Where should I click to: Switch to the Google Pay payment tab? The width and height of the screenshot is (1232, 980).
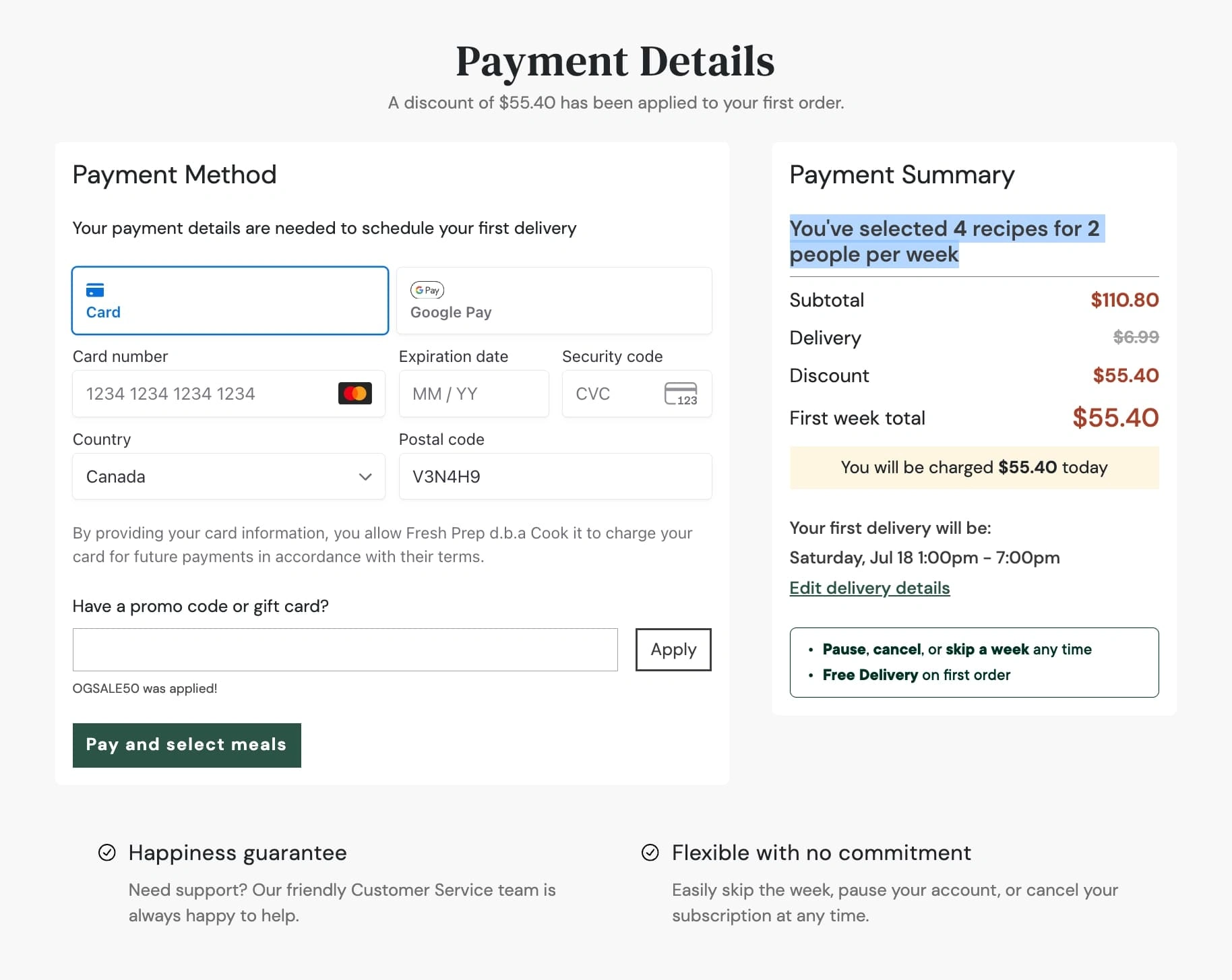tap(554, 301)
